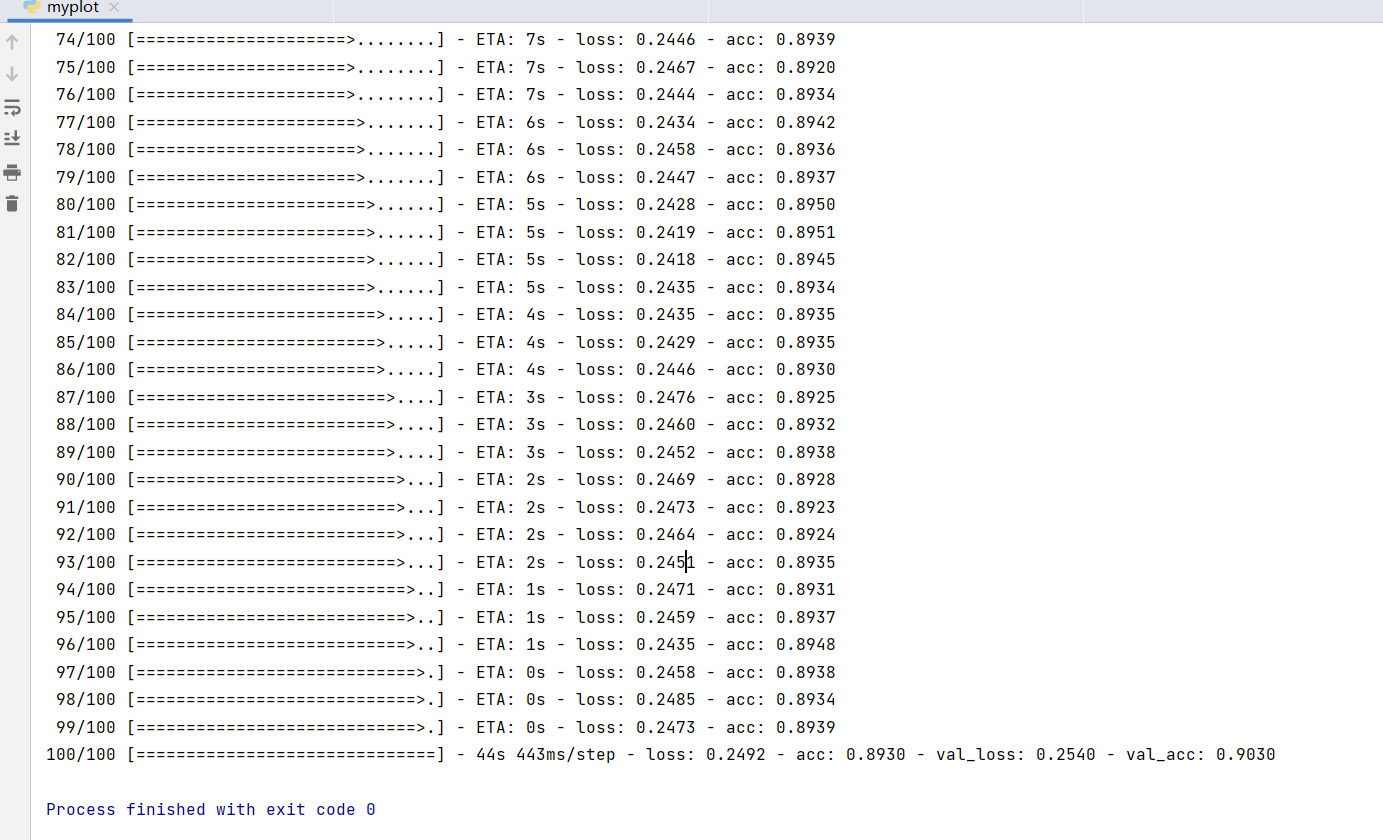Image resolution: width=1383 pixels, height=840 pixels.
Task: Select the 90/100 step counter
Action: 86,480
